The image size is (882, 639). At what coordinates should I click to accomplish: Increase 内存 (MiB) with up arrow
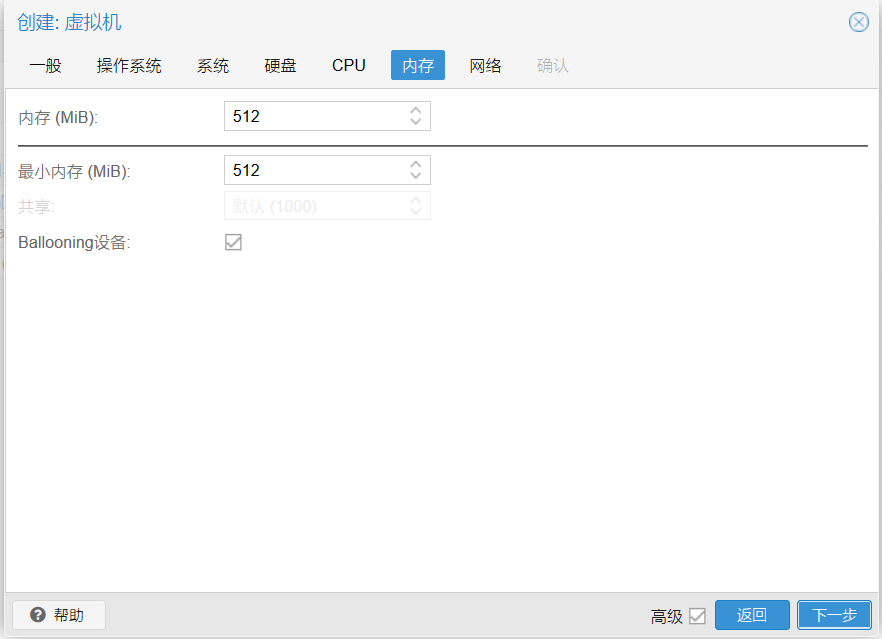(416, 110)
